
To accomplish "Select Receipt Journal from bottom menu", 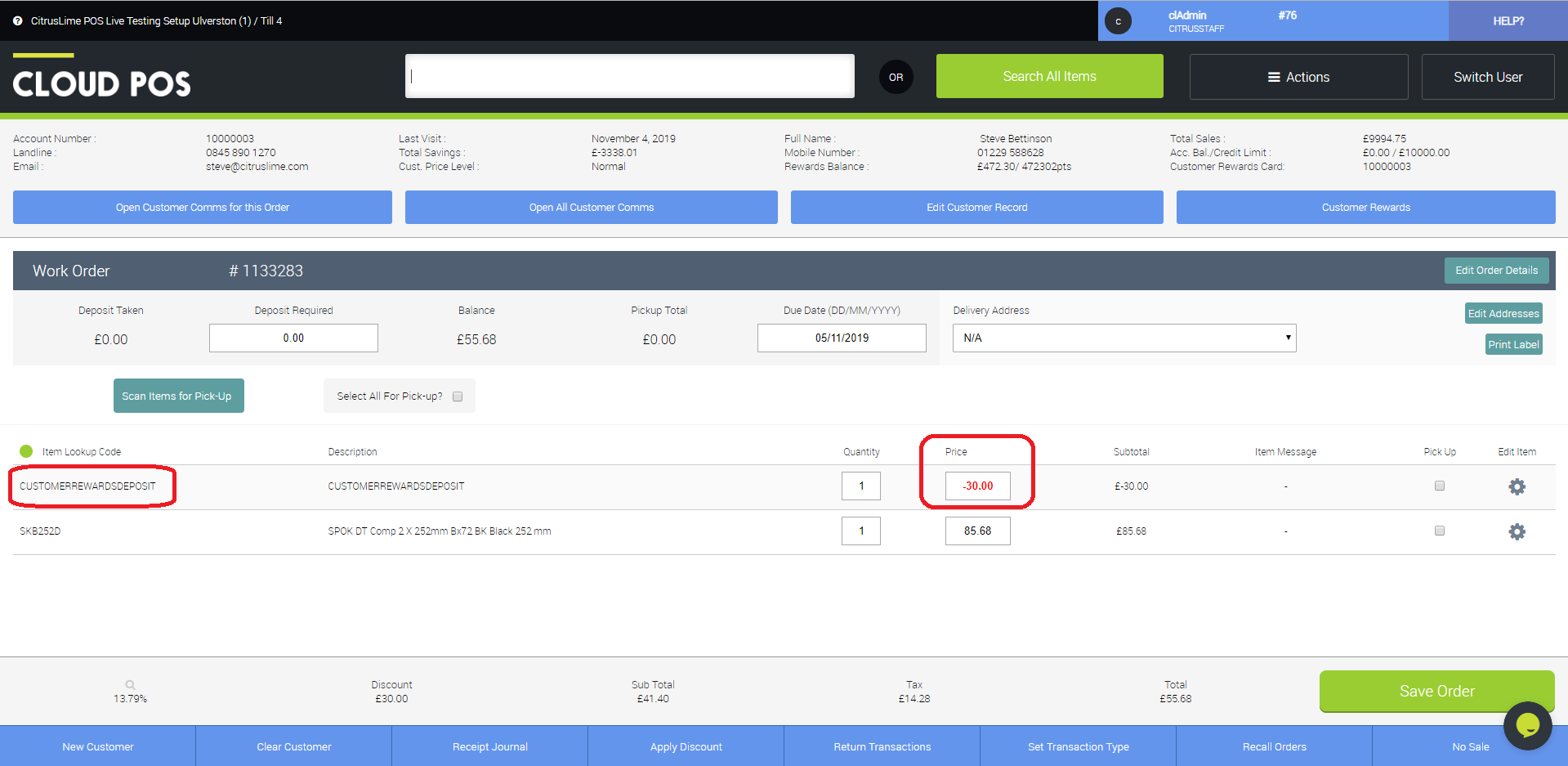I will pos(489,746).
